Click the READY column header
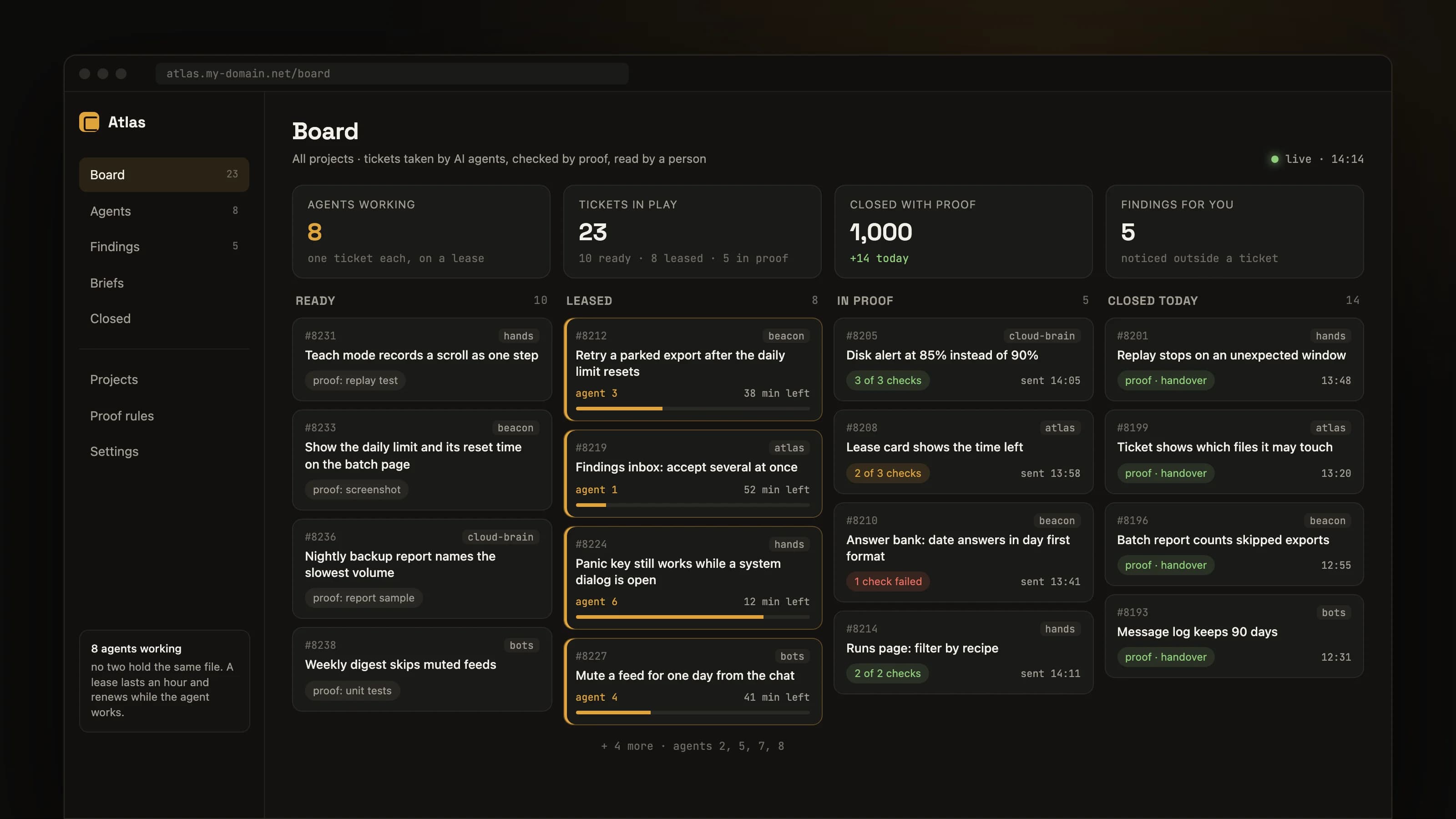Viewport: 1456px width, 819px height. tap(315, 301)
